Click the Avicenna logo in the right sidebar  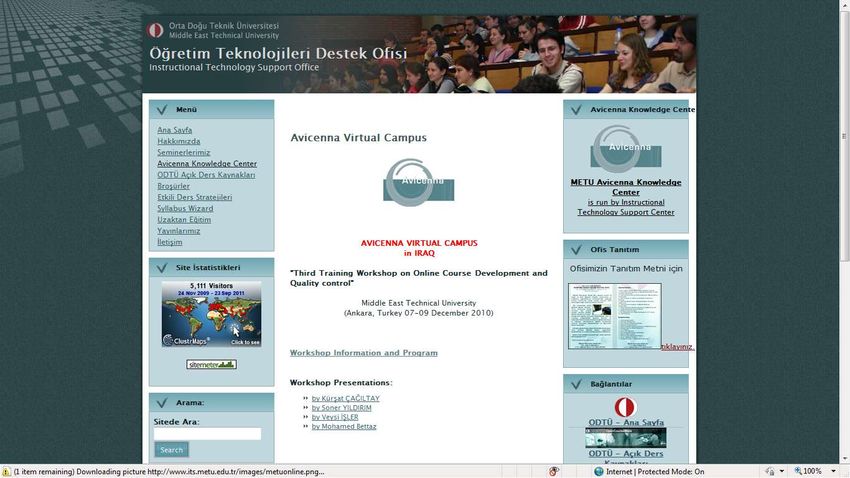click(x=626, y=149)
